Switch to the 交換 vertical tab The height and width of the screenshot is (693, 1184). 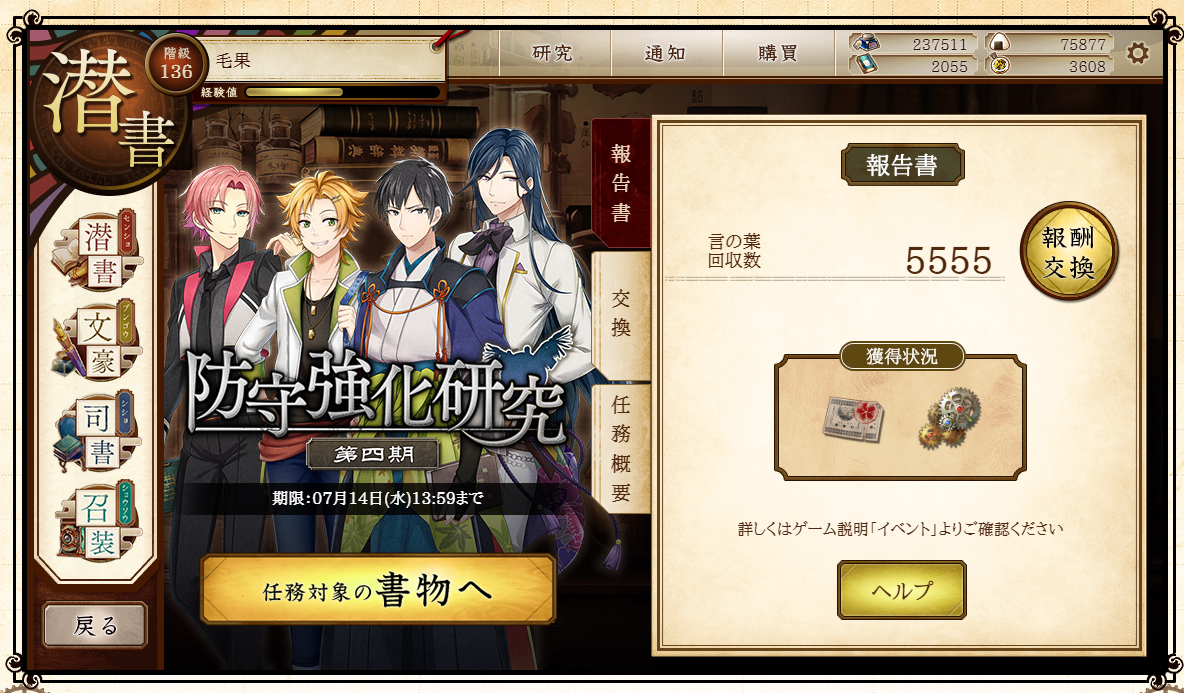621,316
